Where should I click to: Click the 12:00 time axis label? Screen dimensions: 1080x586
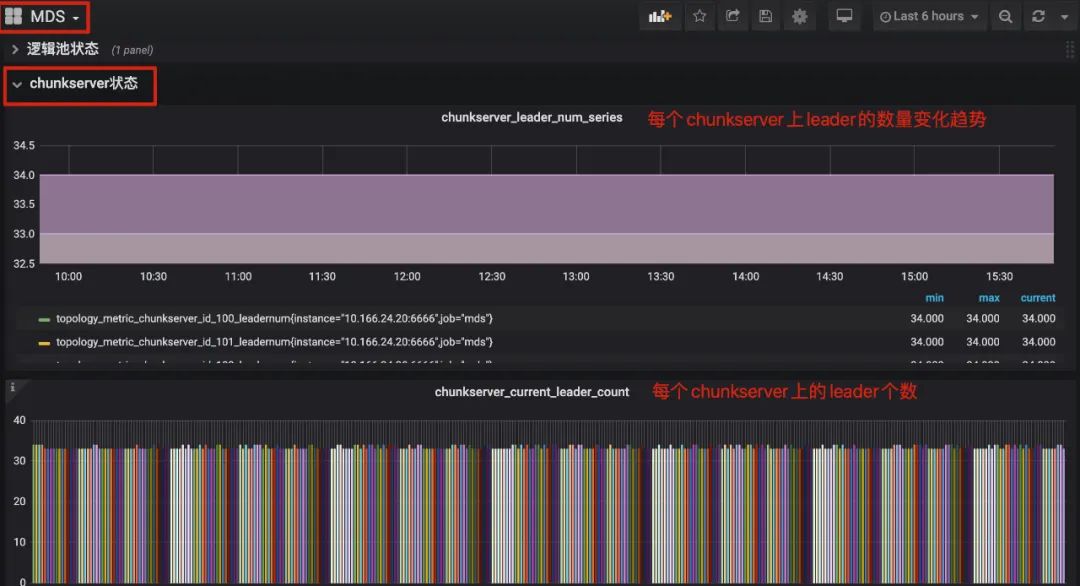407,276
